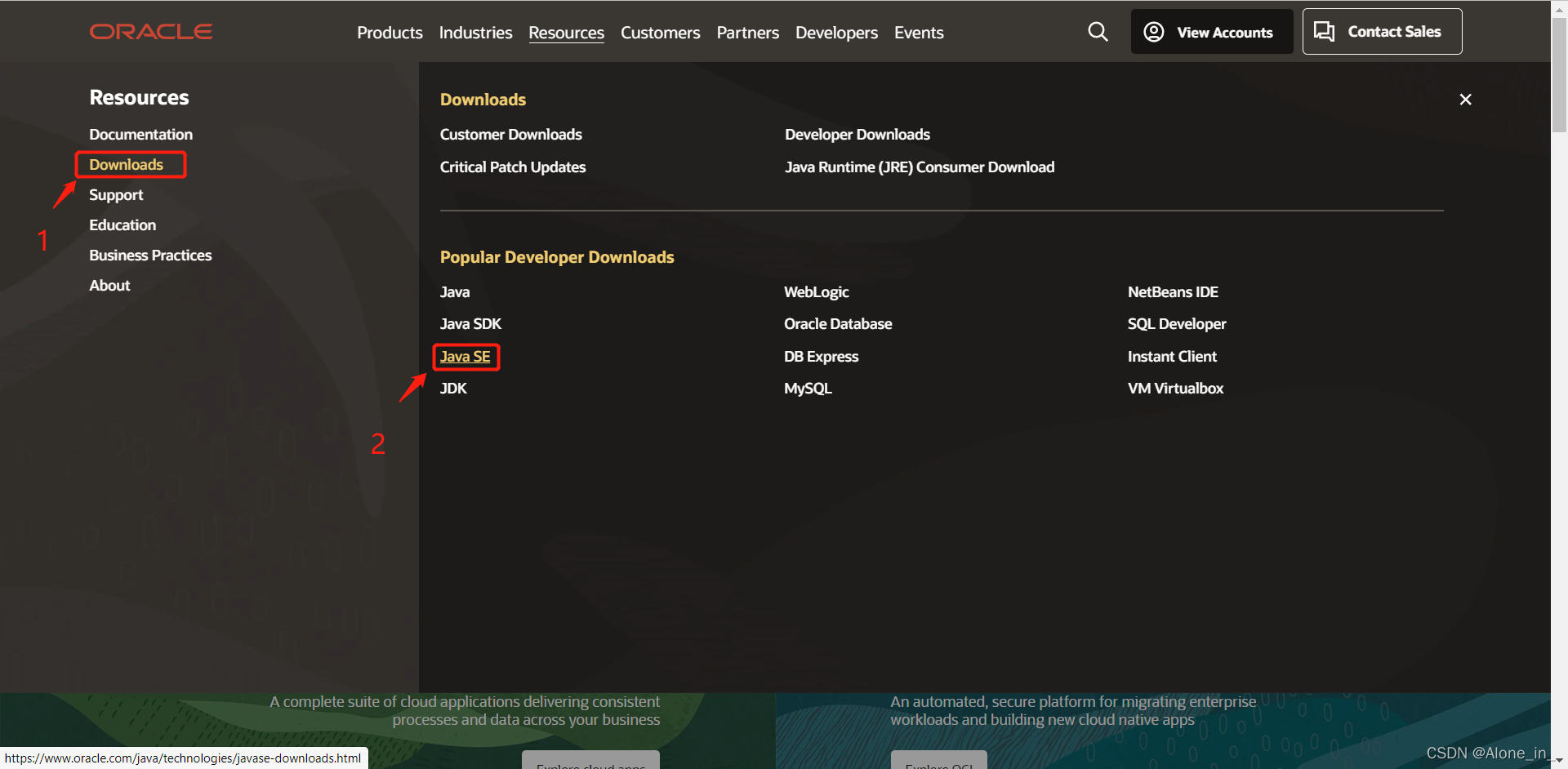Open the MySQL link
Screen dimensions: 1568x769
[808, 389]
